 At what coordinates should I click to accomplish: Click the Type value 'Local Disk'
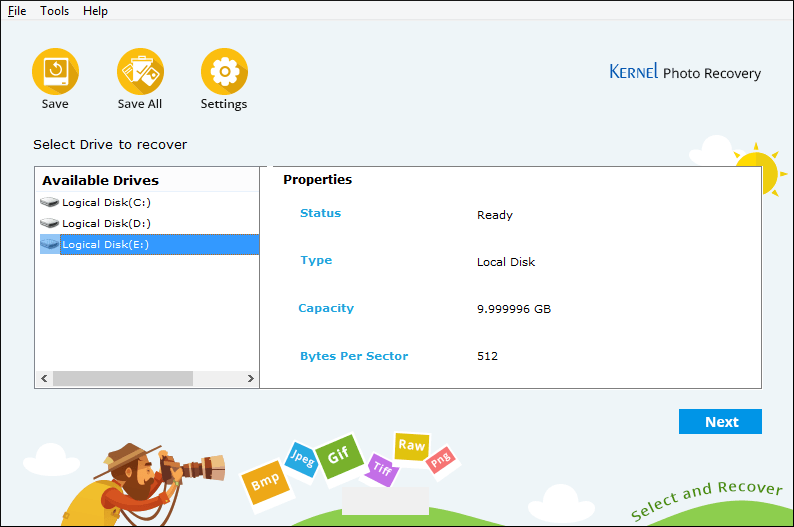506,262
